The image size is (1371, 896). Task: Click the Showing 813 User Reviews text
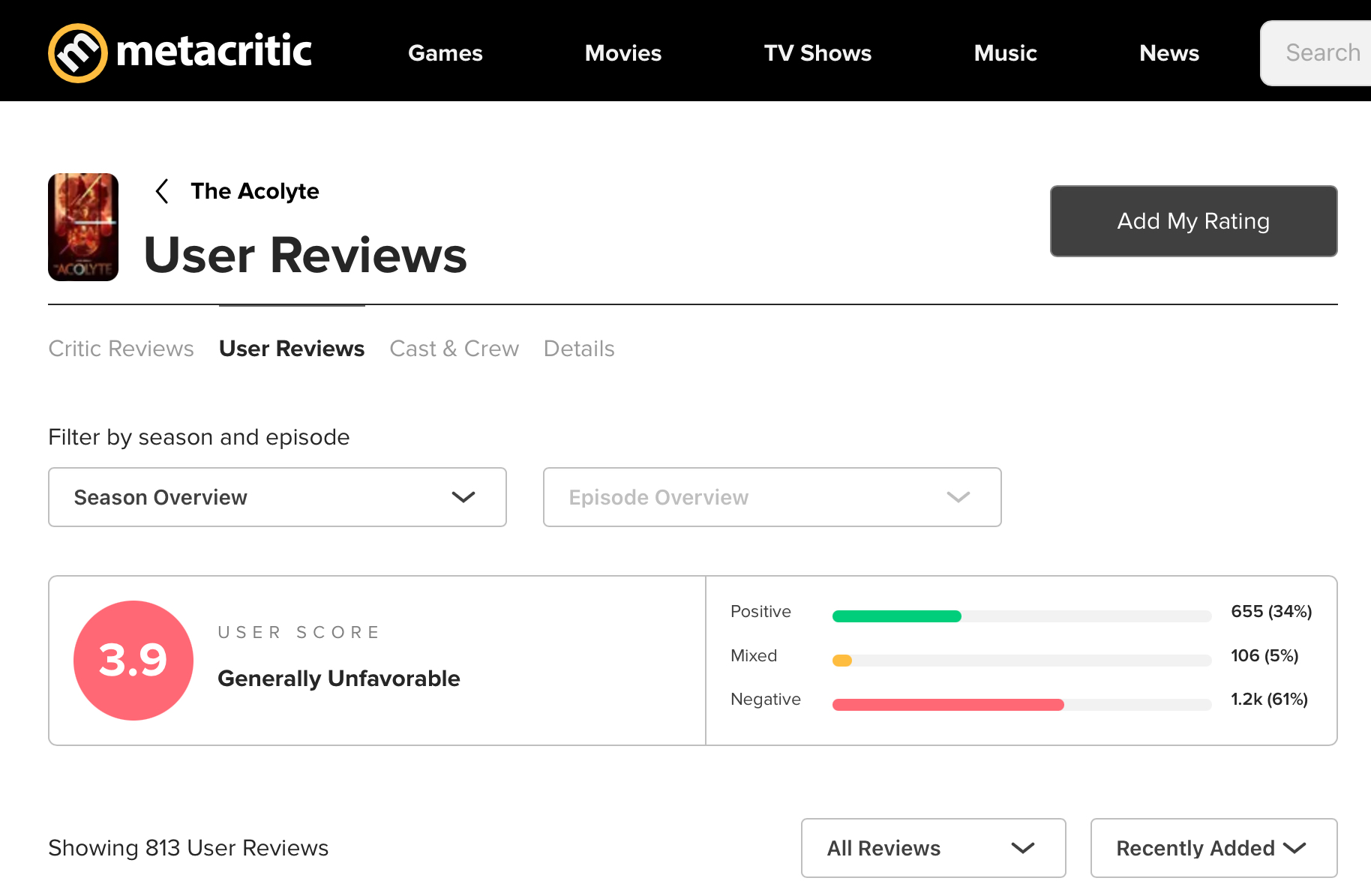[x=188, y=848]
